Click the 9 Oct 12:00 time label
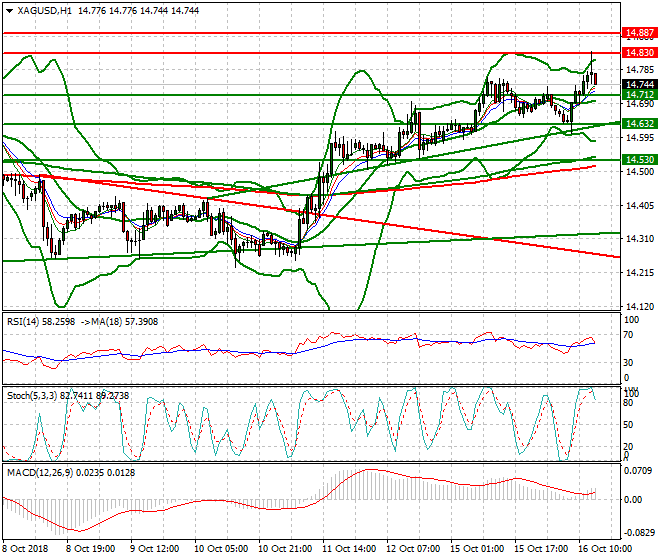 [x=154, y=549]
